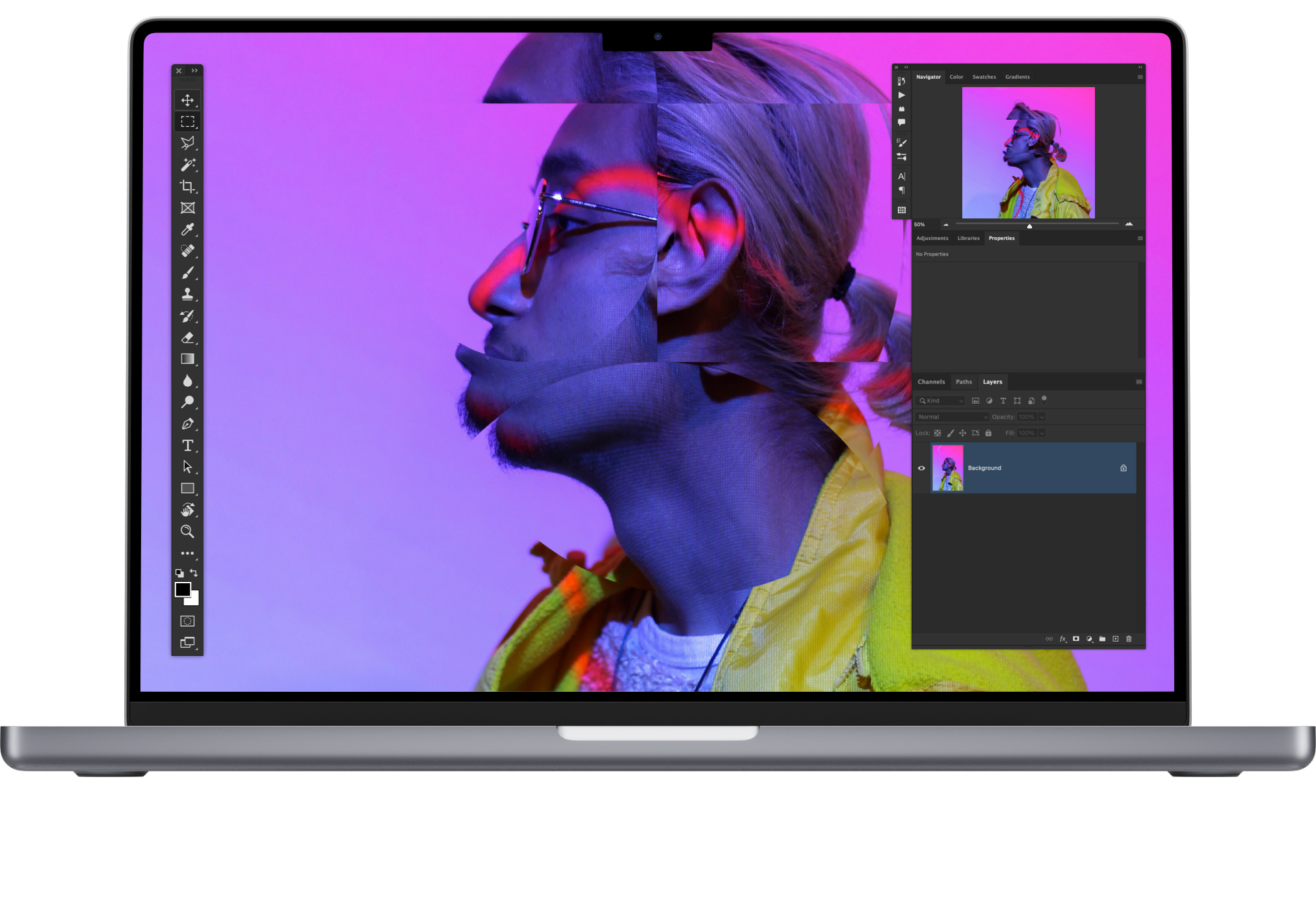Select the Clone Stamp tool

coord(187,294)
